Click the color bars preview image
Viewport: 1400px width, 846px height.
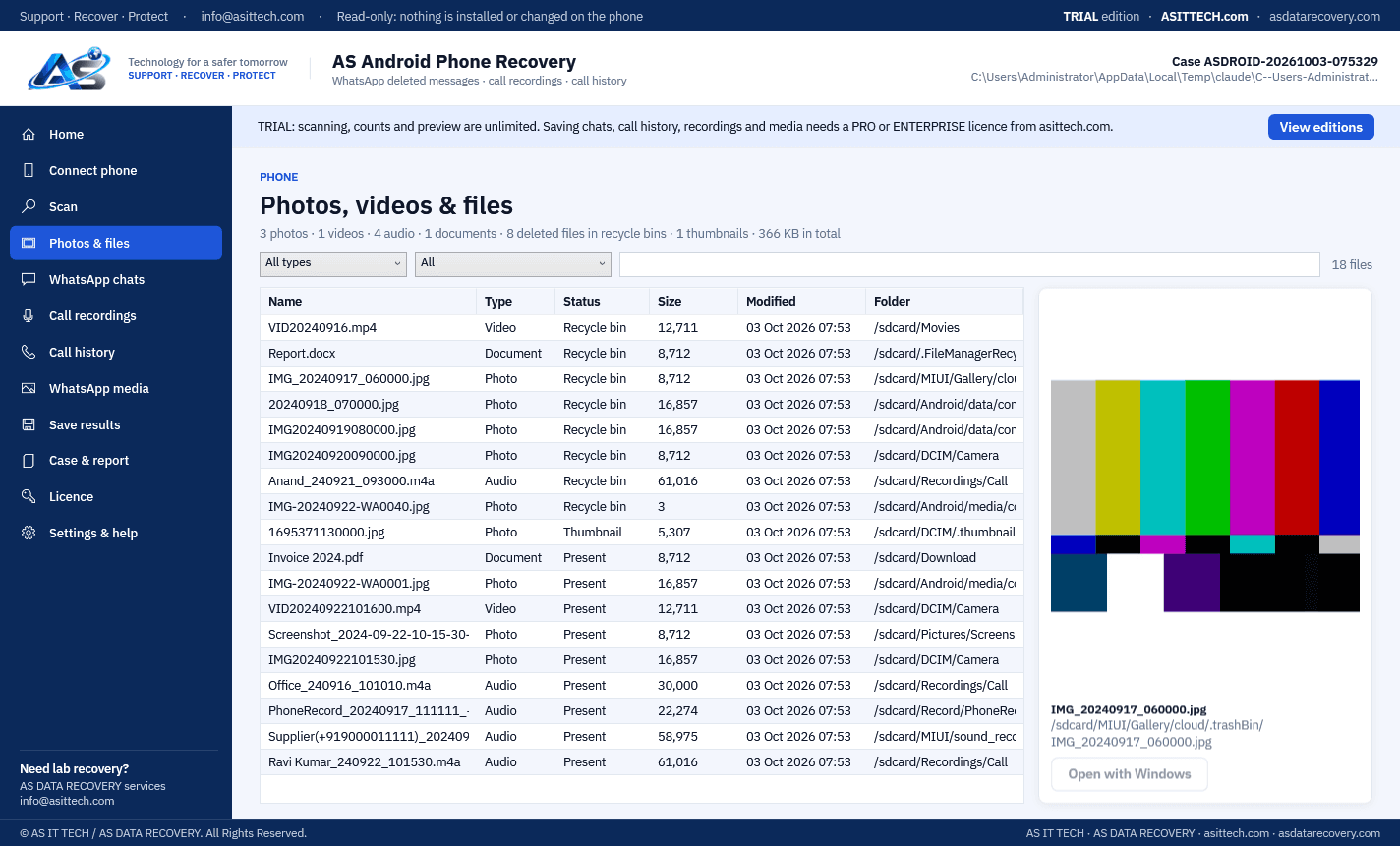click(1205, 496)
